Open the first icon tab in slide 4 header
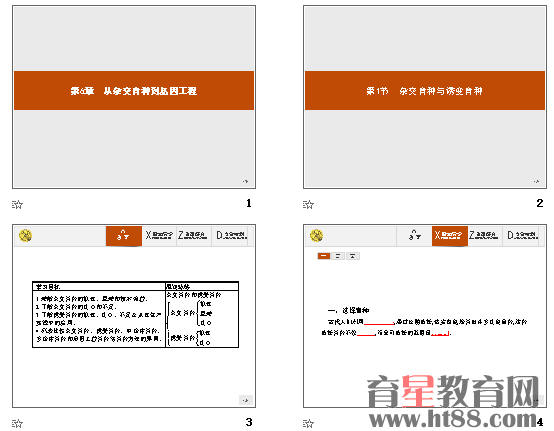This screenshot has width=554, height=431. pyautogui.click(x=414, y=235)
